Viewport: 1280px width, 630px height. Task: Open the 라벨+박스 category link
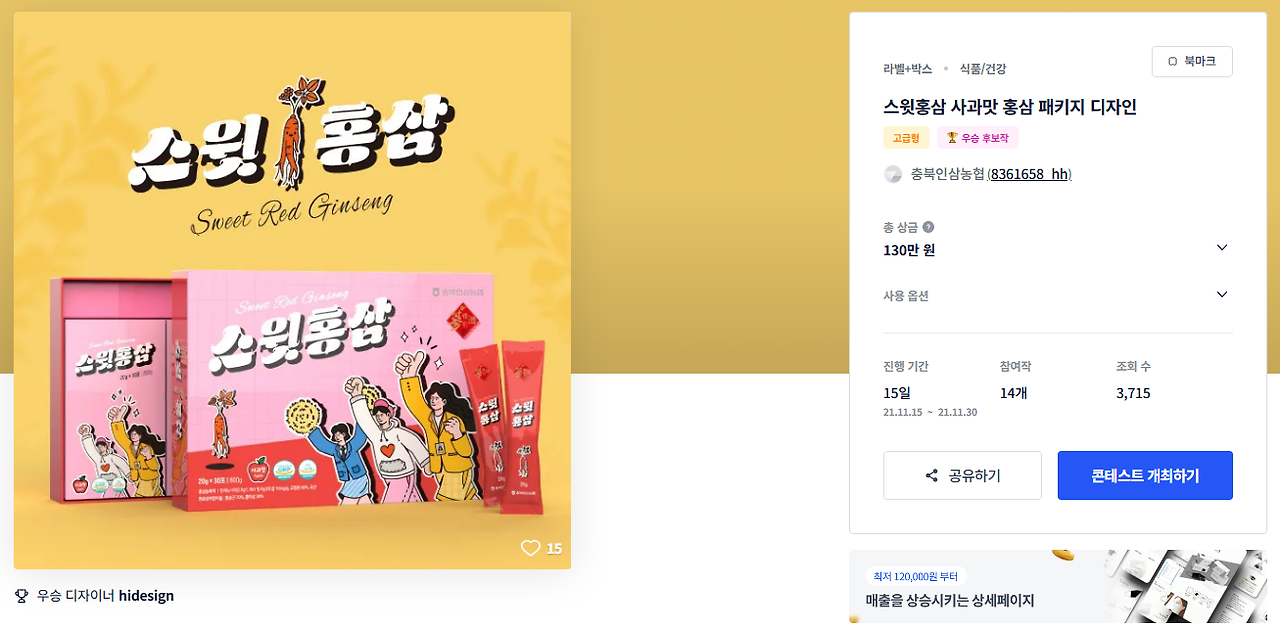click(x=907, y=69)
